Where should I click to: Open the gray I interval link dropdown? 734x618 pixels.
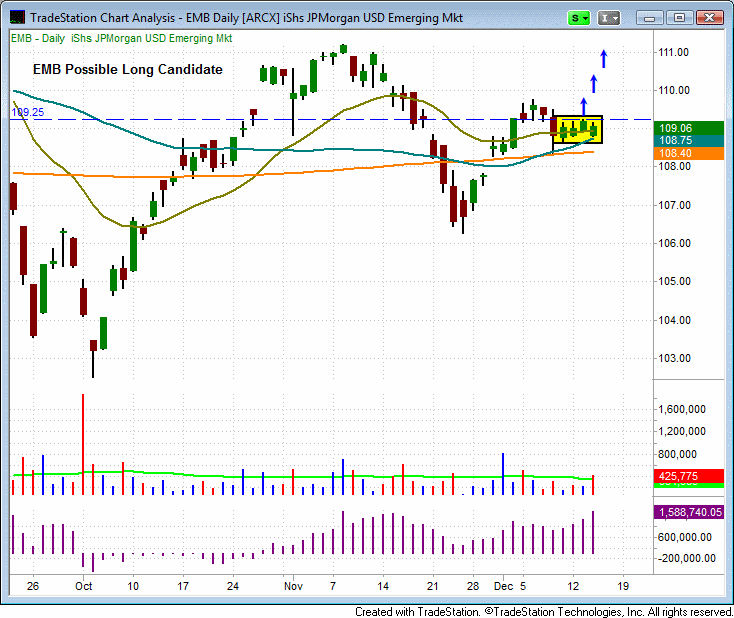coord(609,18)
